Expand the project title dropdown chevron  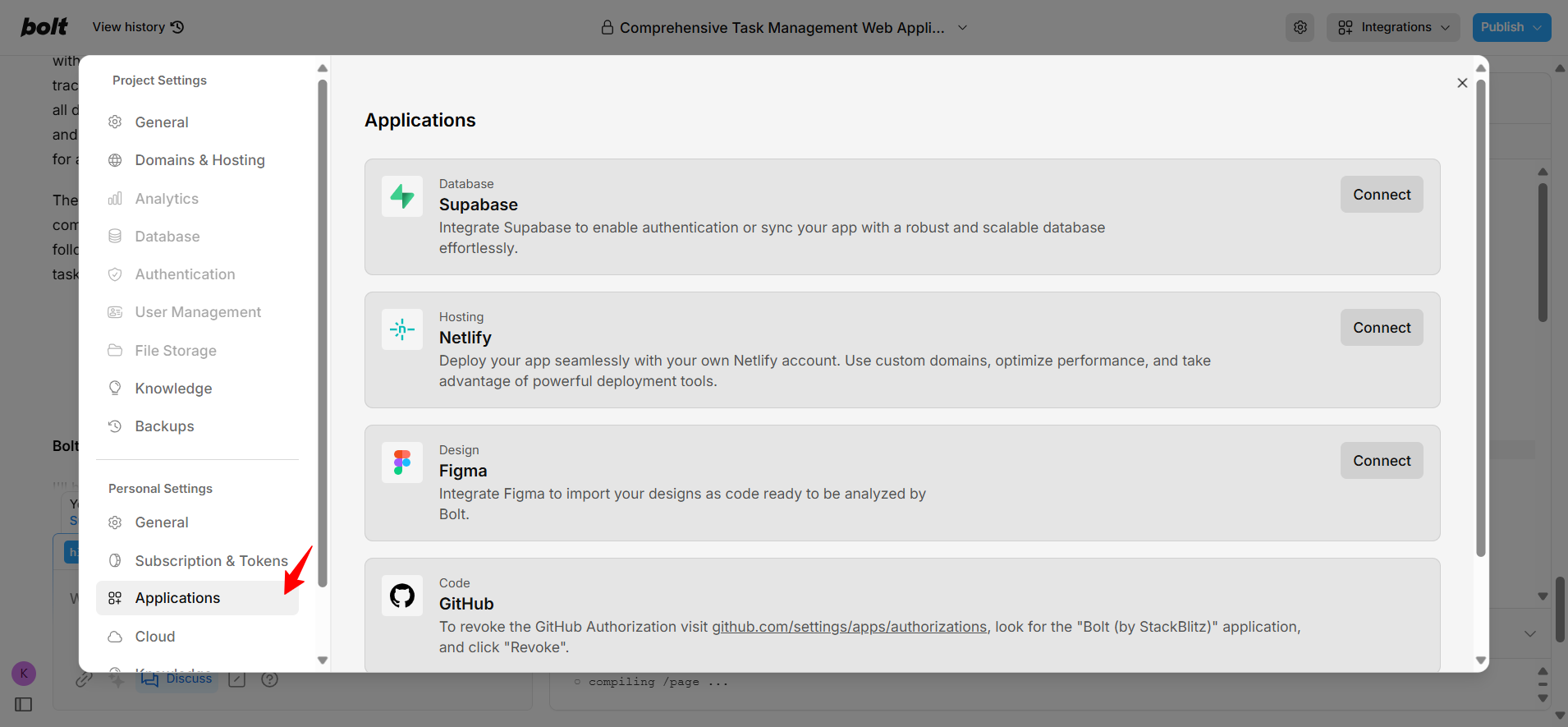963,28
